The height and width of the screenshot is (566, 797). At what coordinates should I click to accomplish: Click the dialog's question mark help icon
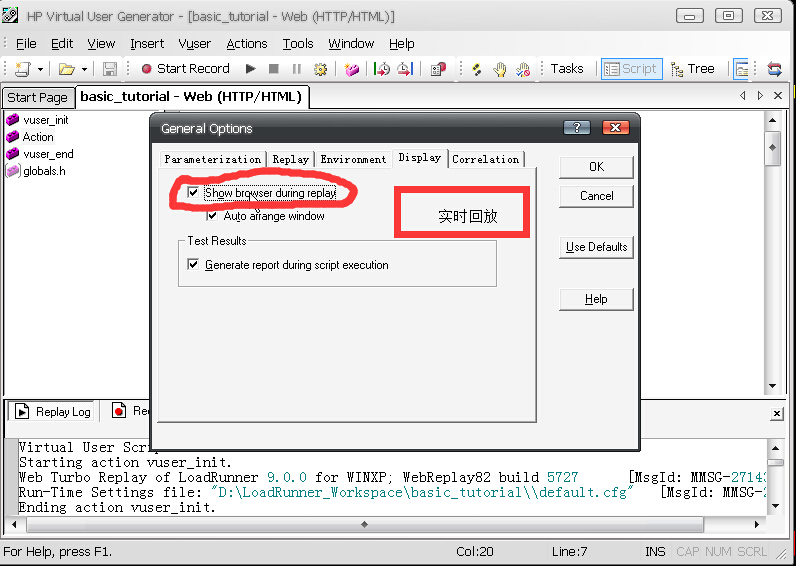click(x=577, y=128)
